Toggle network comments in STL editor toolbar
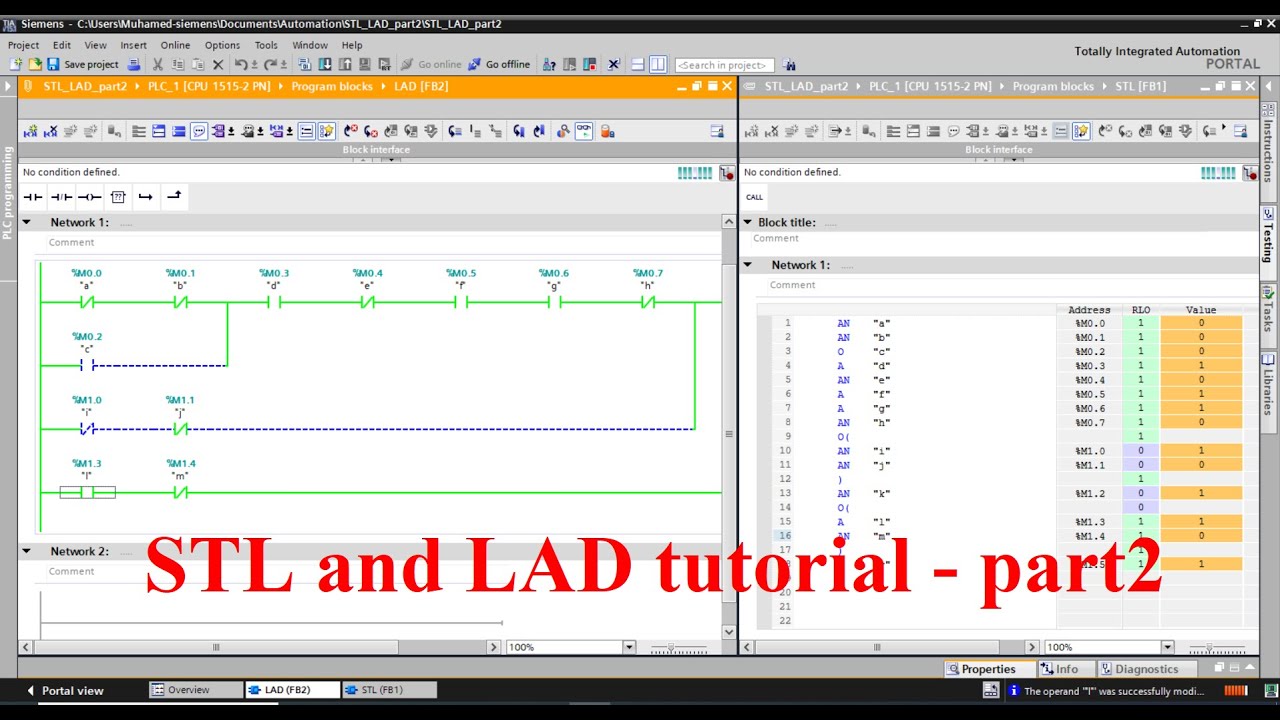1280x720 pixels. [x=1060, y=131]
